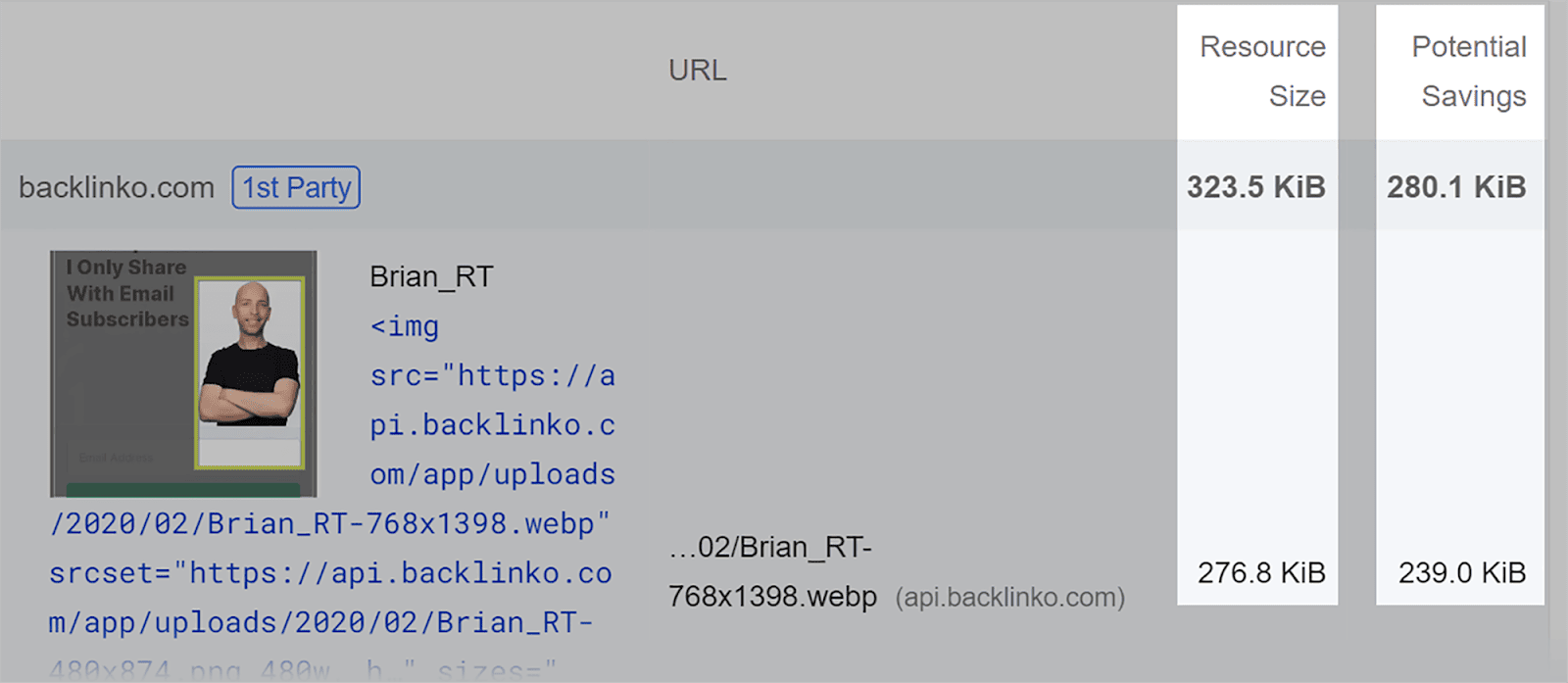Click the 239.0 KiB potential savings entry
Image resolution: width=1568 pixels, height=683 pixels.
(1459, 572)
